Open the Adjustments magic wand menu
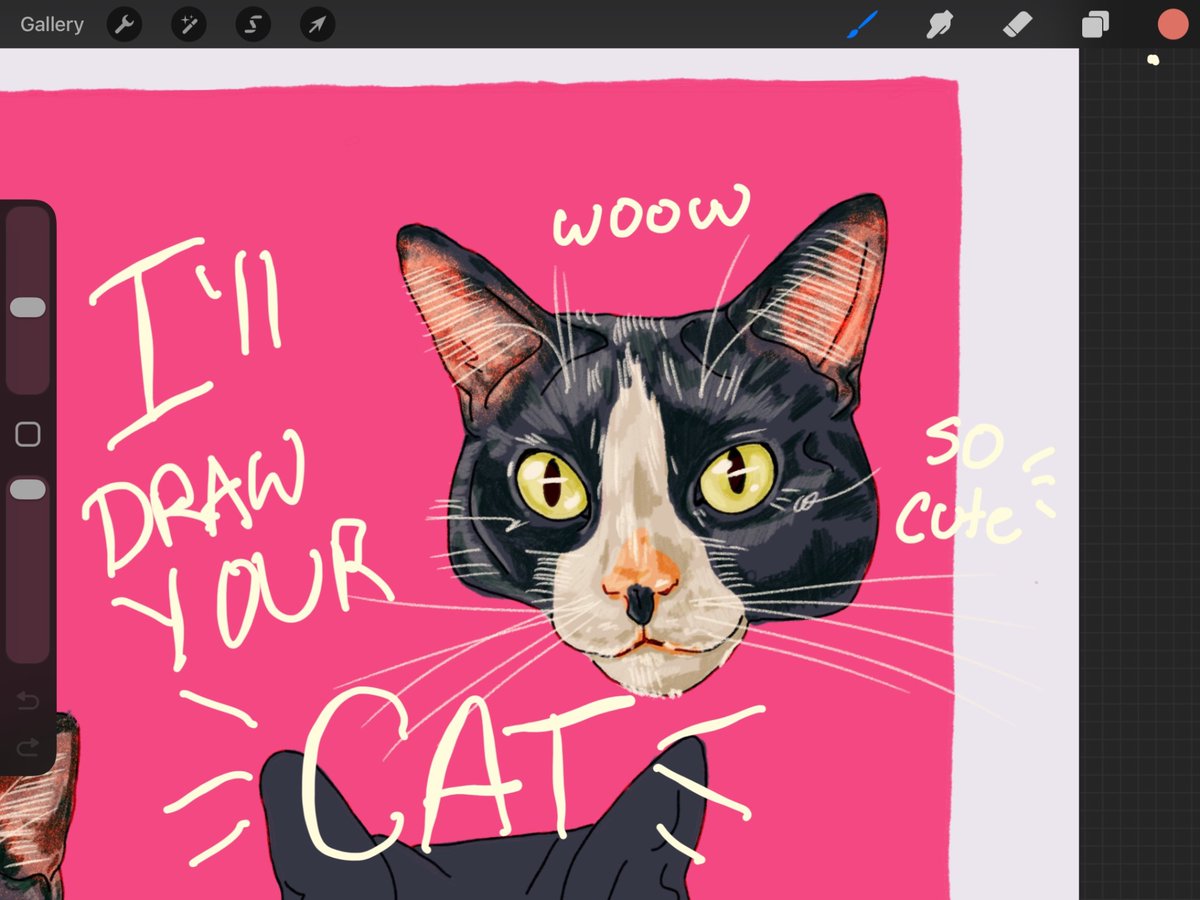 click(x=188, y=24)
